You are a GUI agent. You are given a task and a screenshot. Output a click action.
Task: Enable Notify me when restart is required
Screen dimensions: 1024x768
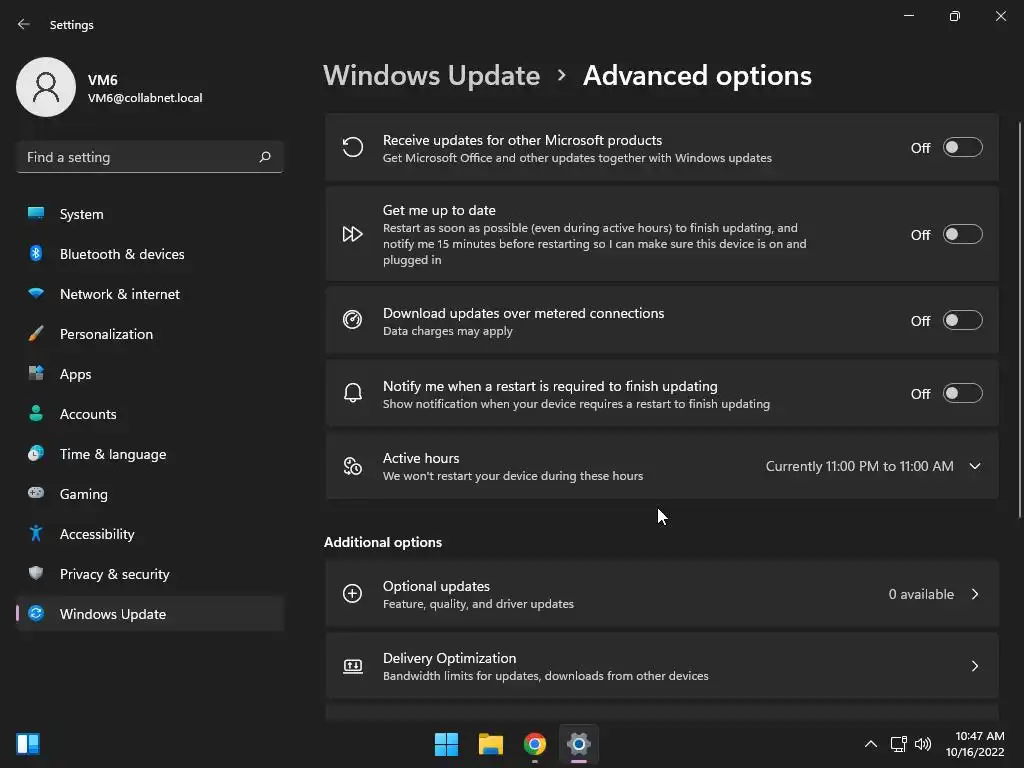pyautogui.click(x=963, y=394)
